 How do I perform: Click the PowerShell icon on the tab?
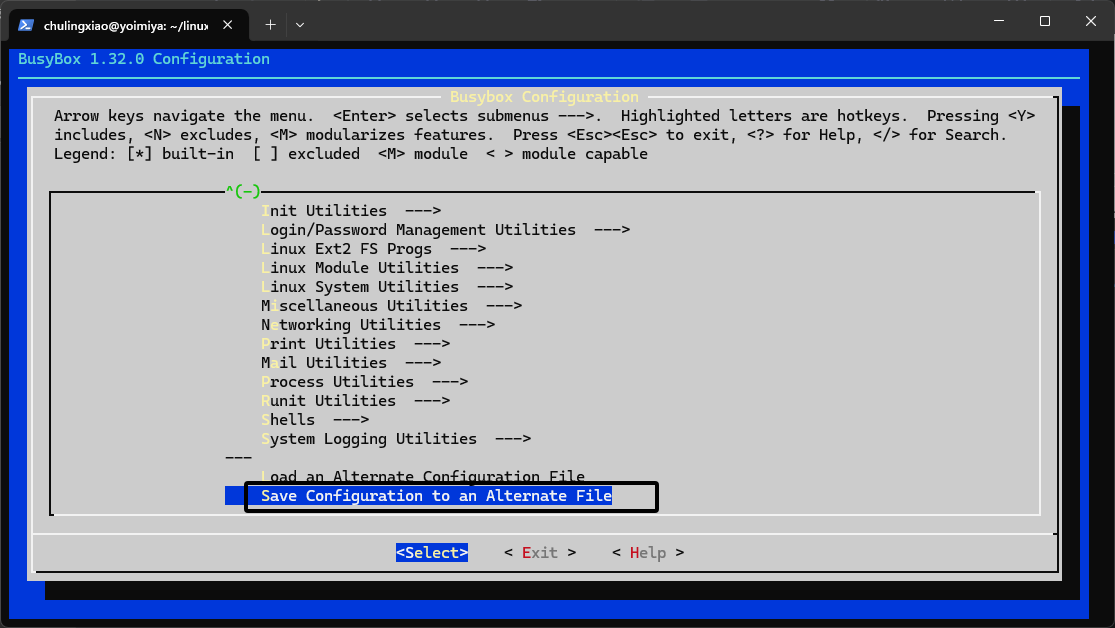point(26,25)
